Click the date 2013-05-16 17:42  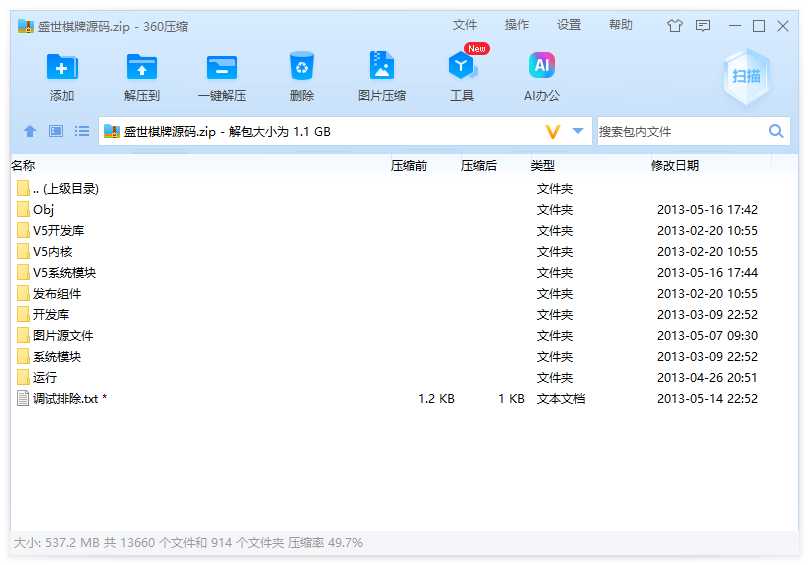tap(707, 209)
